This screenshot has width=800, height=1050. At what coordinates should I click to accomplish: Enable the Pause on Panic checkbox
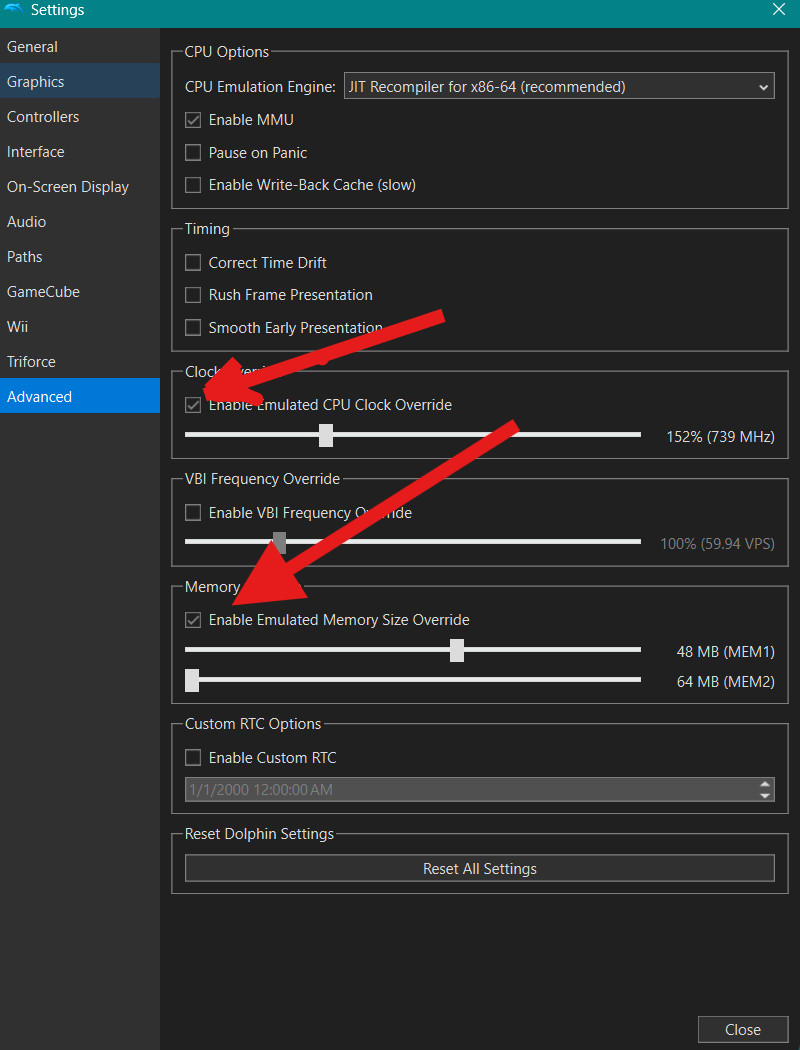(x=193, y=153)
